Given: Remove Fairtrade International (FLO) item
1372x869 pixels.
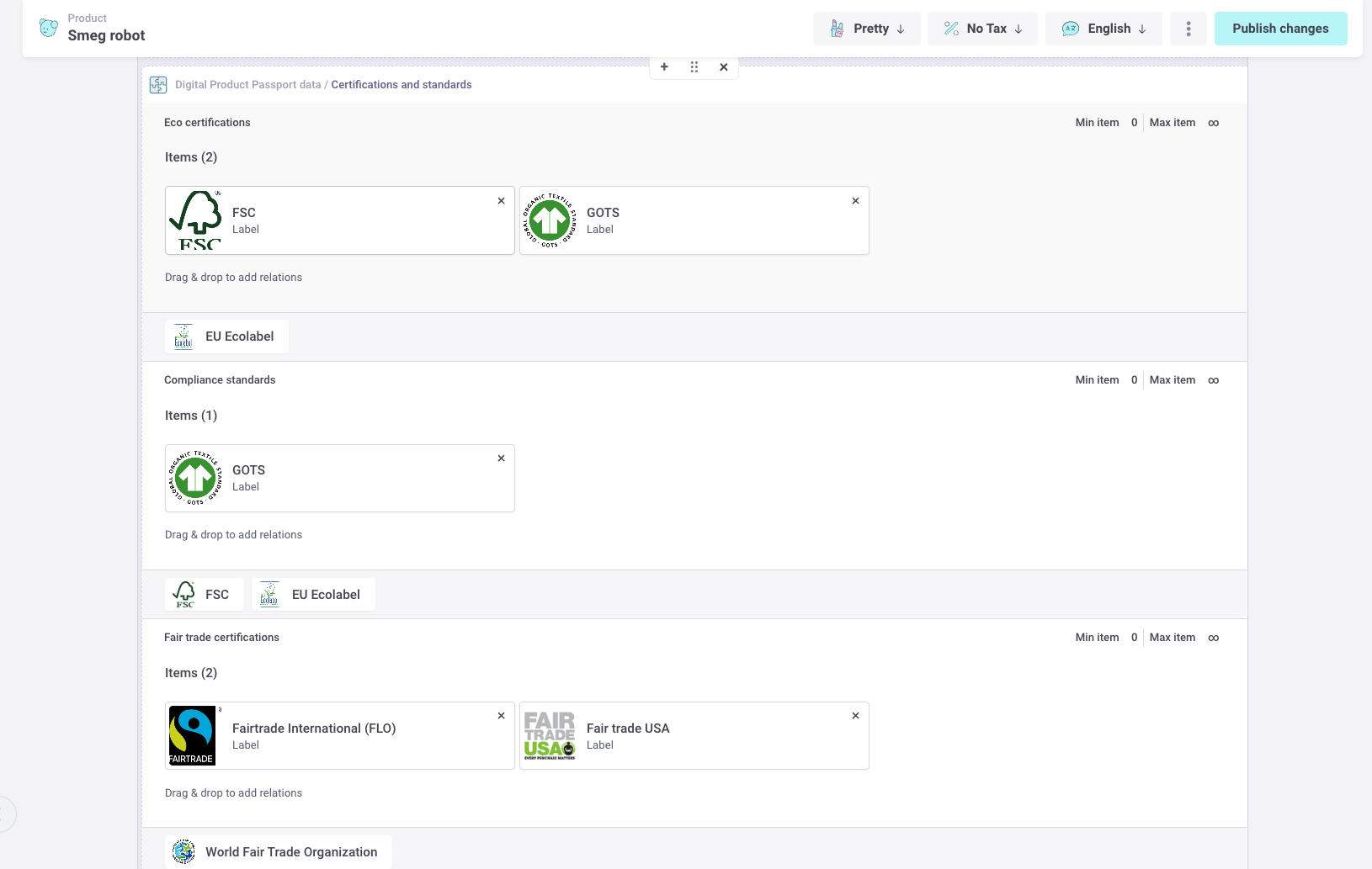Looking at the screenshot, I should (x=501, y=716).
